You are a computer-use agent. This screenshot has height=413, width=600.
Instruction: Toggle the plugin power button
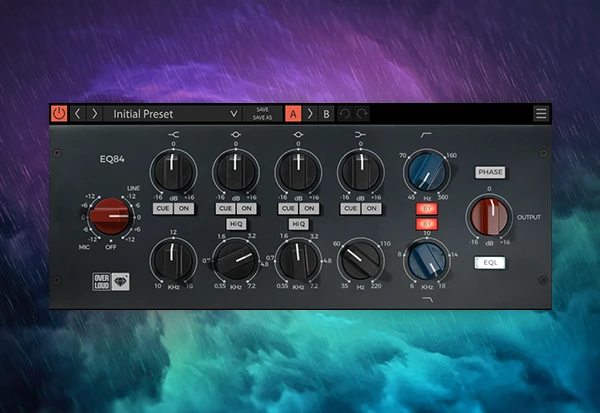(59, 114)
